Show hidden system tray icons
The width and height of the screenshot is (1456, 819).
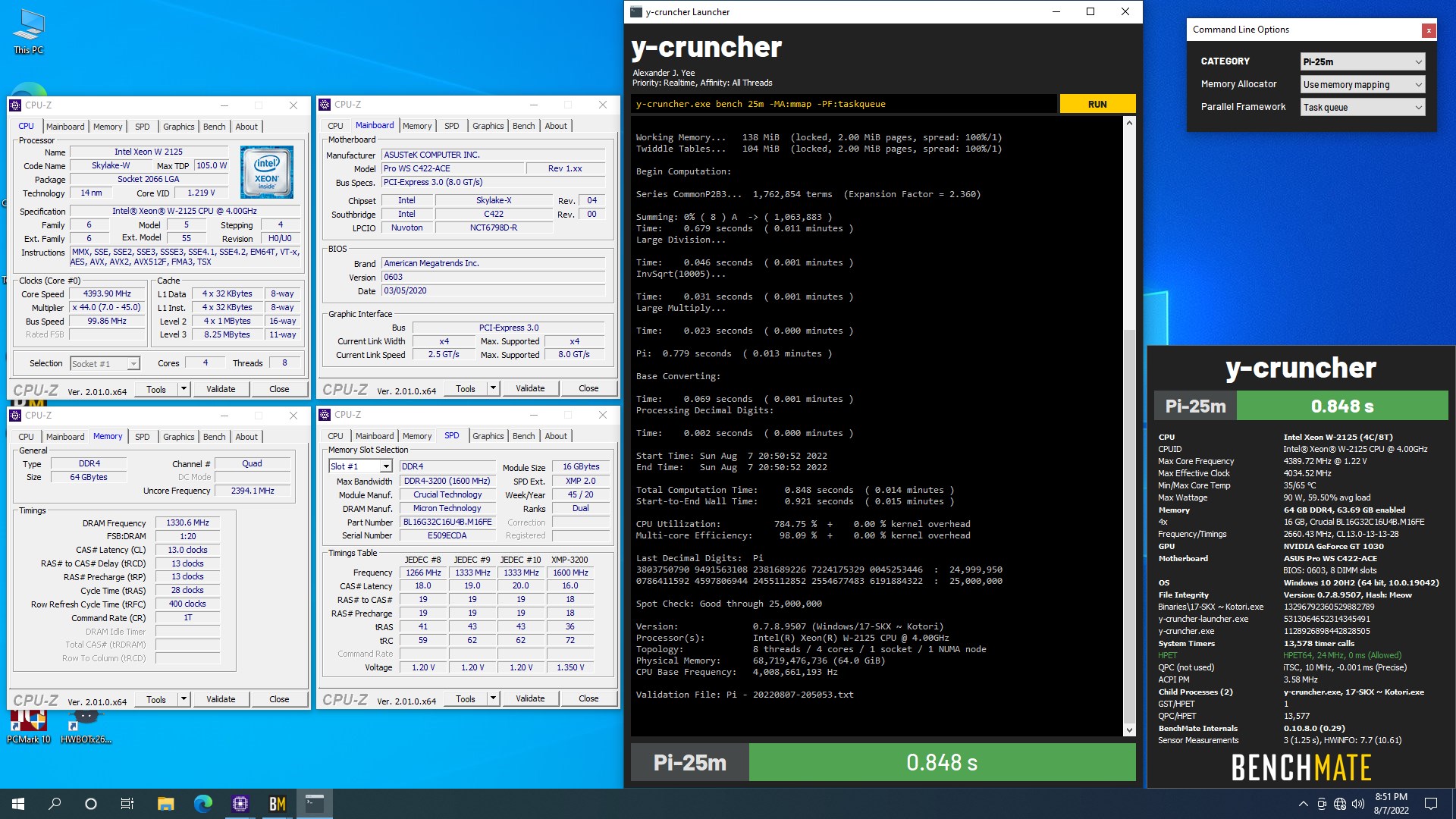tap(1303, 804)
